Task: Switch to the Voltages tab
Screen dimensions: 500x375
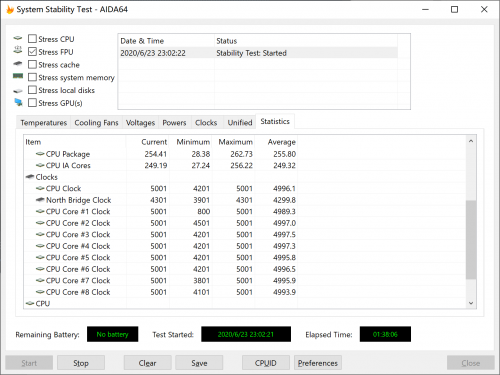Action: pyautogui.click(x=140, y=123)
